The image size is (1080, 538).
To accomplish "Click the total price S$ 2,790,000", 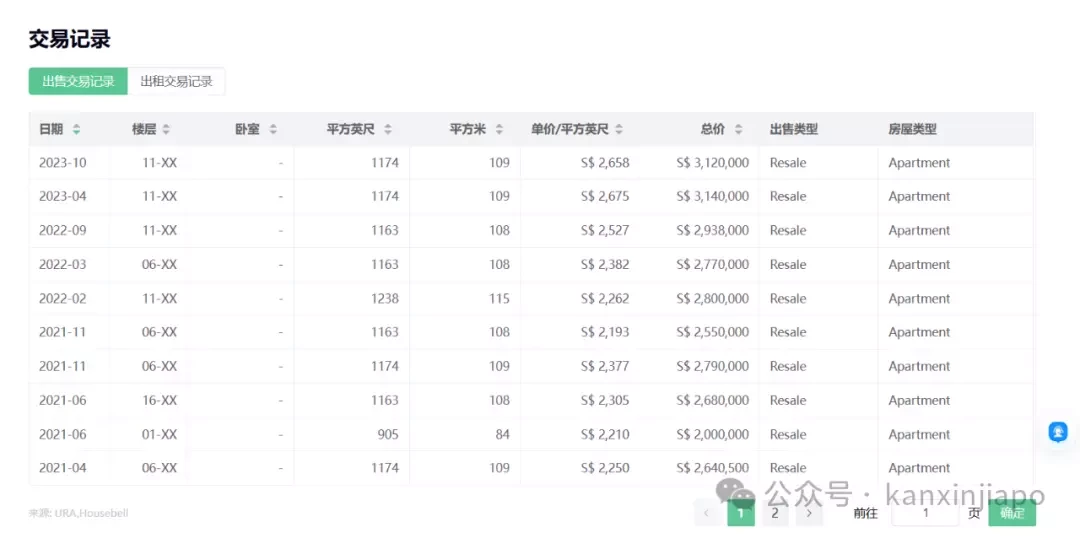I will (x=712, y=366).
